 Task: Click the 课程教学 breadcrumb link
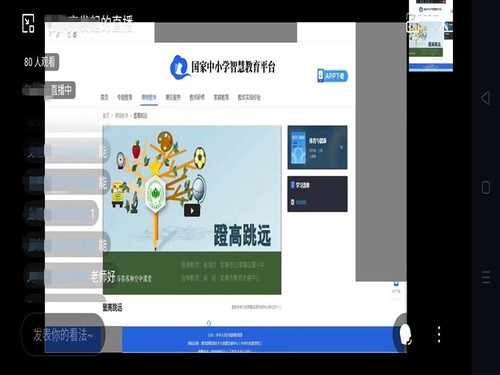click(121, 116)
